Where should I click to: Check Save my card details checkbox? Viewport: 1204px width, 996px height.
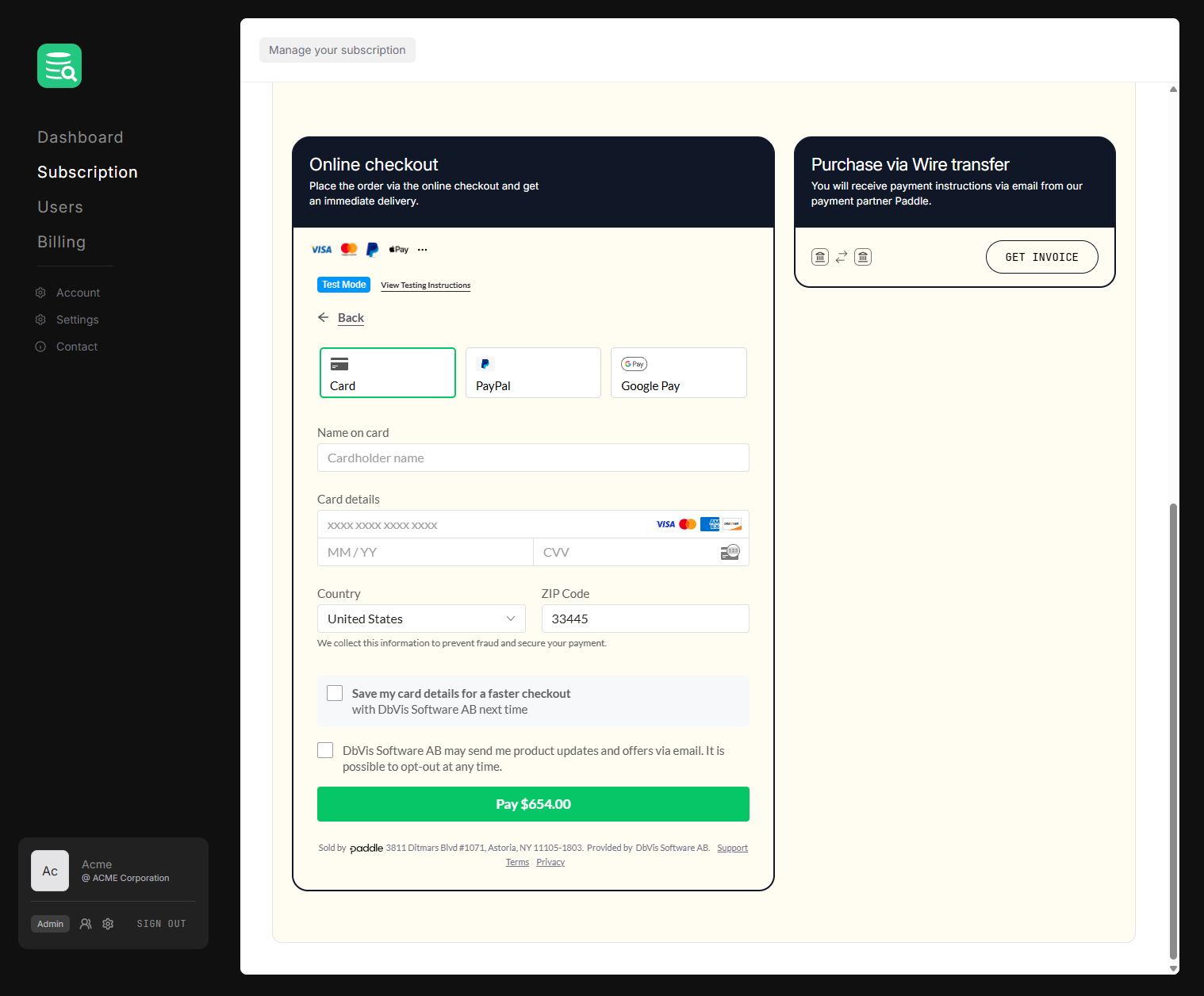[335, 693]
